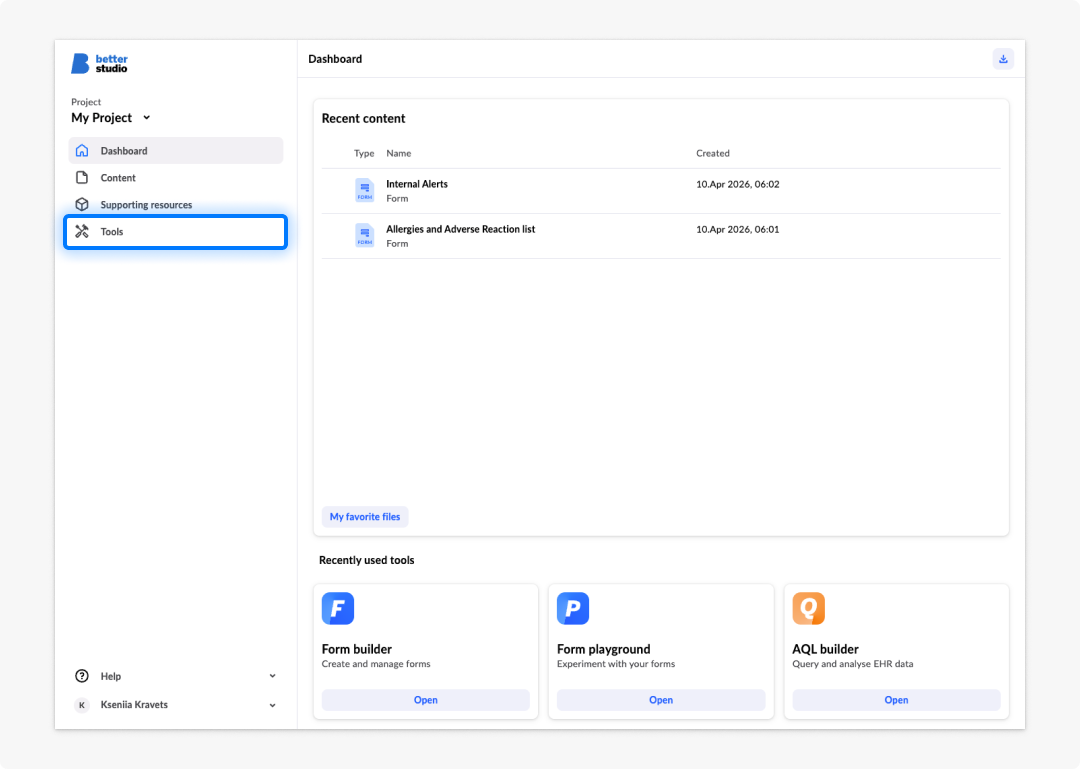
Task: Expand the Kseniia Kravets user chevron
Action: (273, 705)
